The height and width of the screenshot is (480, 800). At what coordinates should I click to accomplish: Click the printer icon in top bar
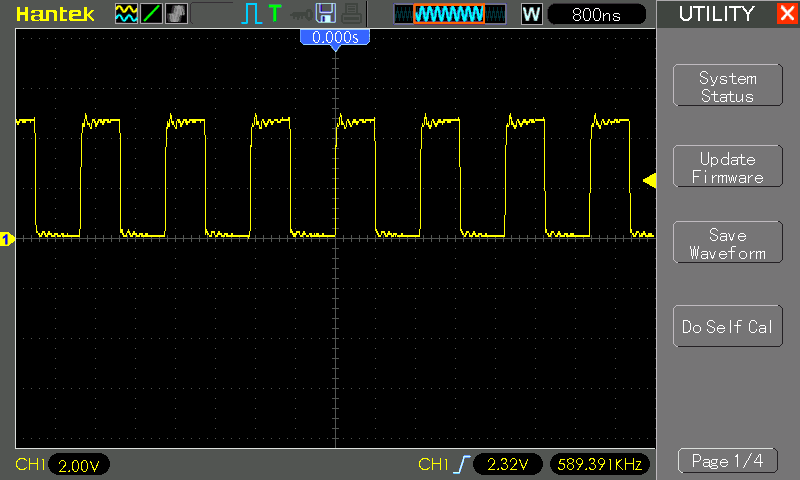(x=349, y=14)
